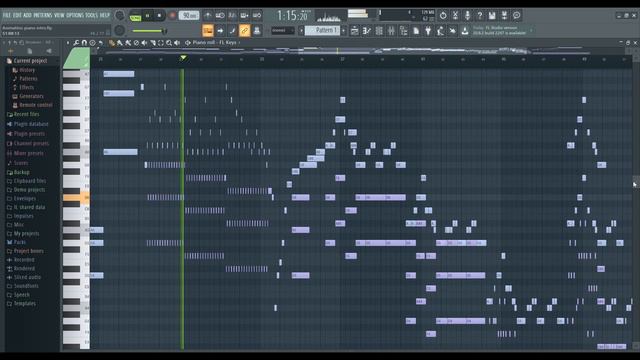This screenshot has height=360, width=640.
Task: Click the question mark help icon
Action: [480, 16]
